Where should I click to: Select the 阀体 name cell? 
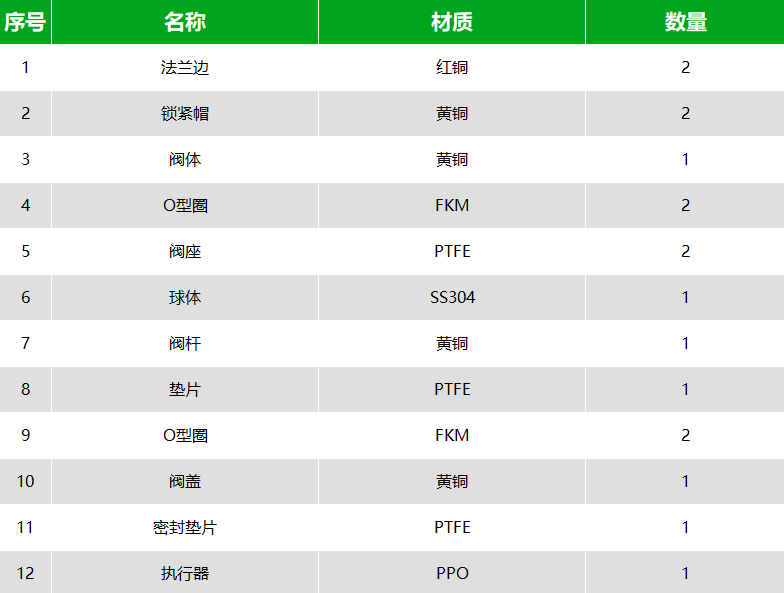click(x=185, y=160)
